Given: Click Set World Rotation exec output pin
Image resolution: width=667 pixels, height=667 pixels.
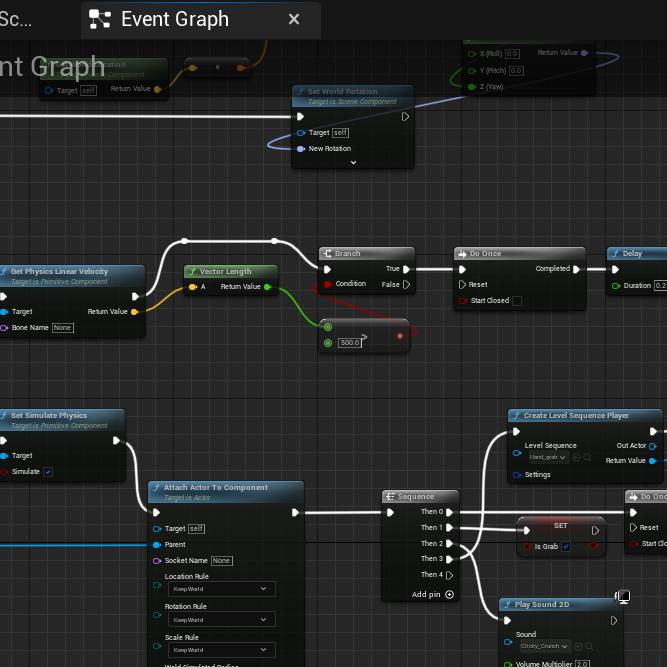Looking at the screenshot, I should pos(405,116).
